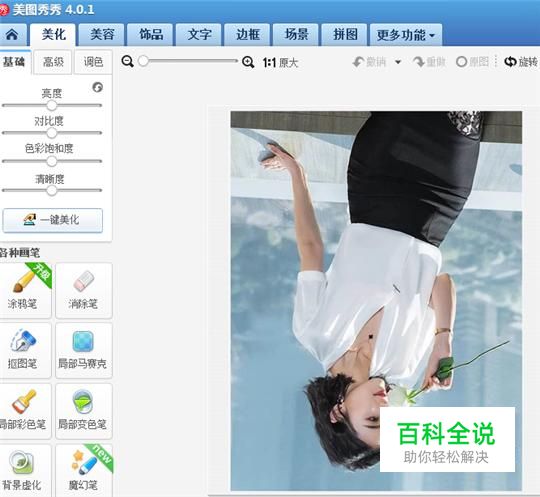Click the 对比度 contrast slider handle
This screenshot has width=540, height=497.
[x=52, y=133]
